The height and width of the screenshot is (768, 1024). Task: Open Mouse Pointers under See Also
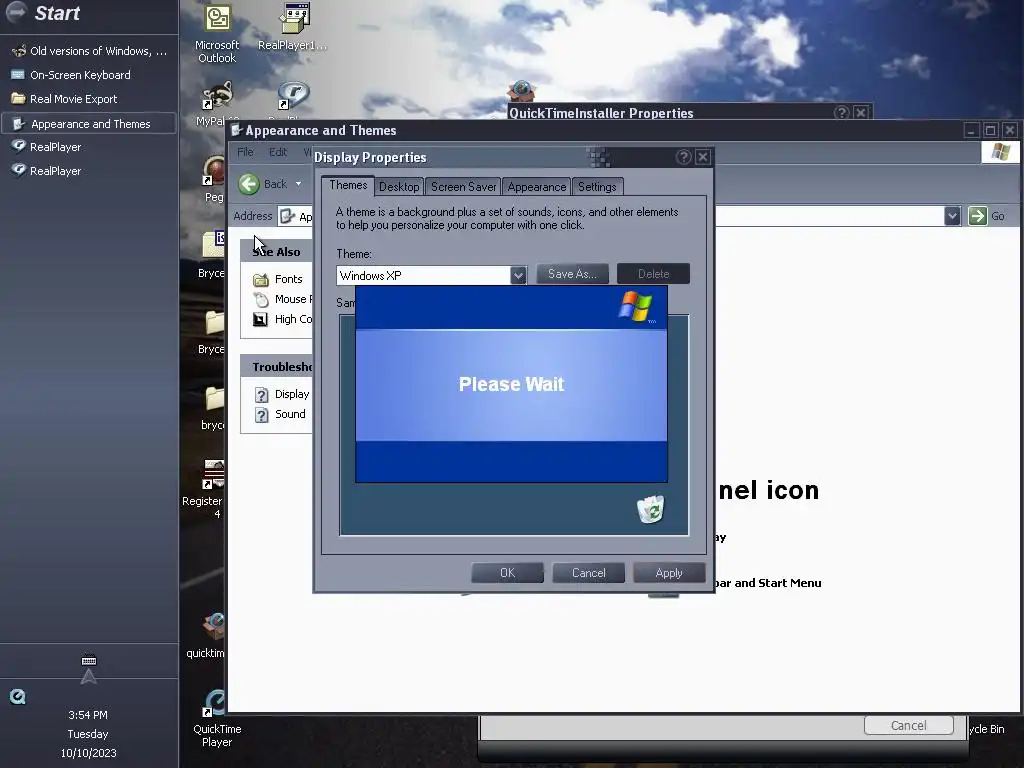[x=282, y=299]
